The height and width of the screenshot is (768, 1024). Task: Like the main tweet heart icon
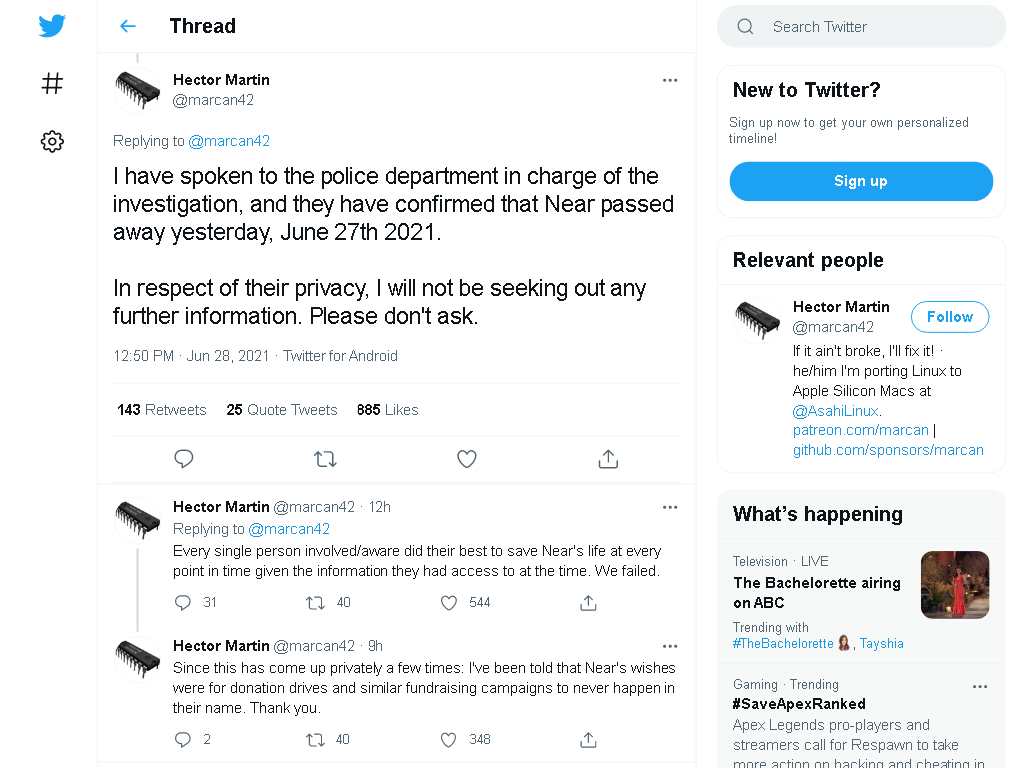466,458
